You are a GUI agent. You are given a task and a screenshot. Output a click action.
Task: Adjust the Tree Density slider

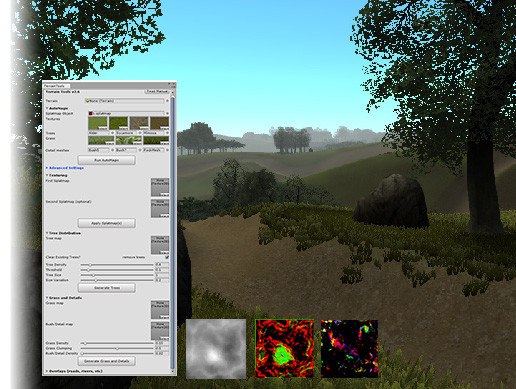117,265
